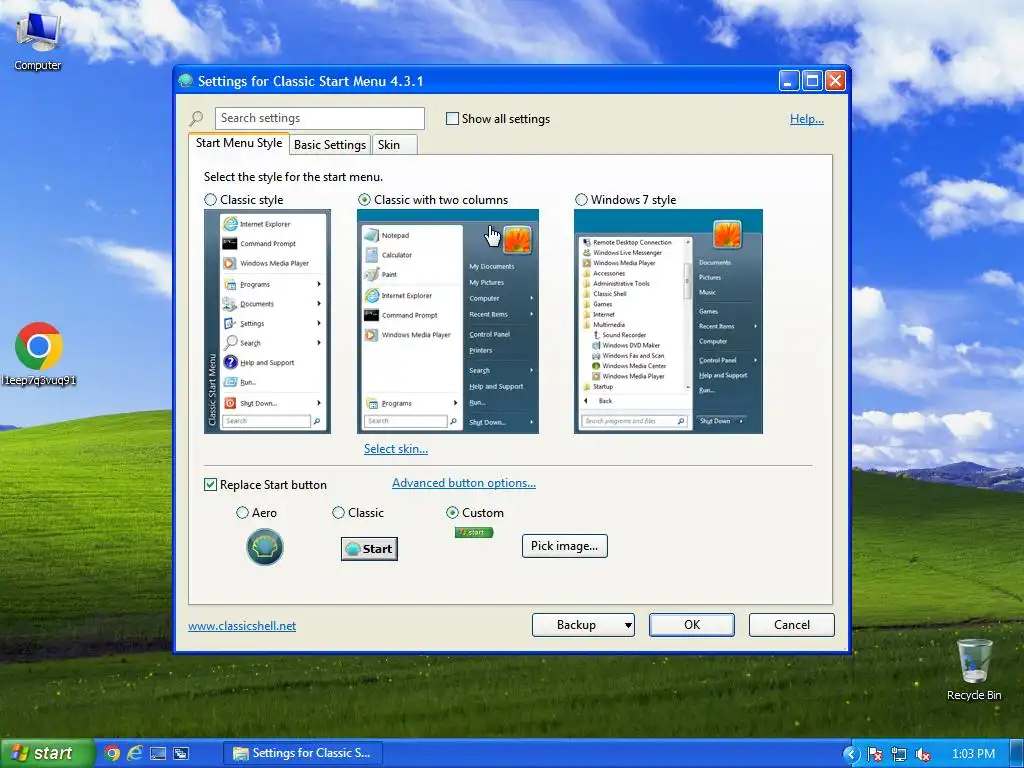Image resolution: width=1024 pixels, height=768 pixels.
Task: Click the Classic Shell title bar icon
Action: pos(185,80)
